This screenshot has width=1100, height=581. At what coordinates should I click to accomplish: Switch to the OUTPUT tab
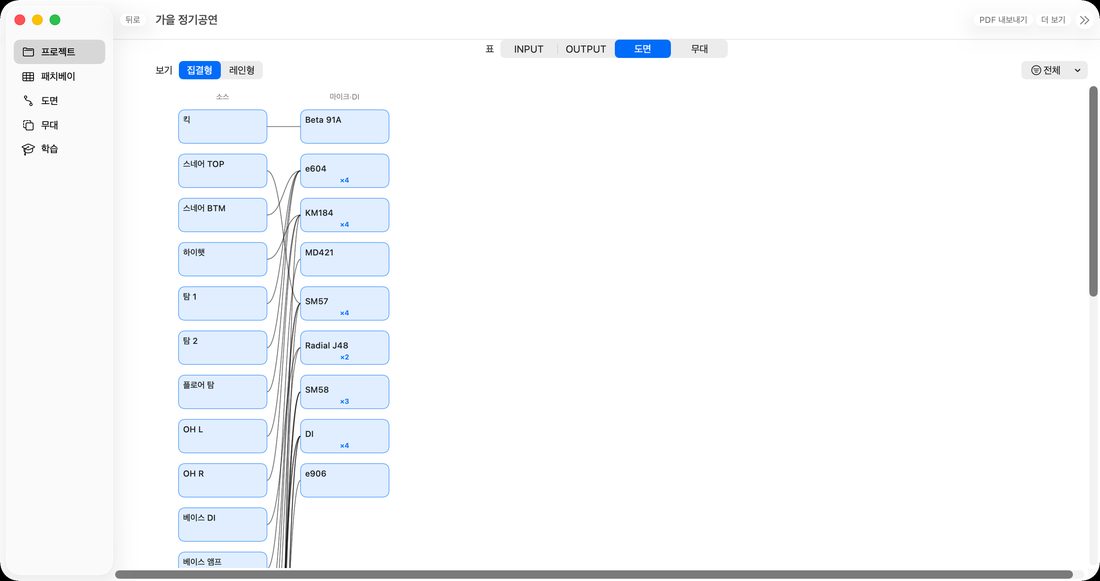(586, 49)
